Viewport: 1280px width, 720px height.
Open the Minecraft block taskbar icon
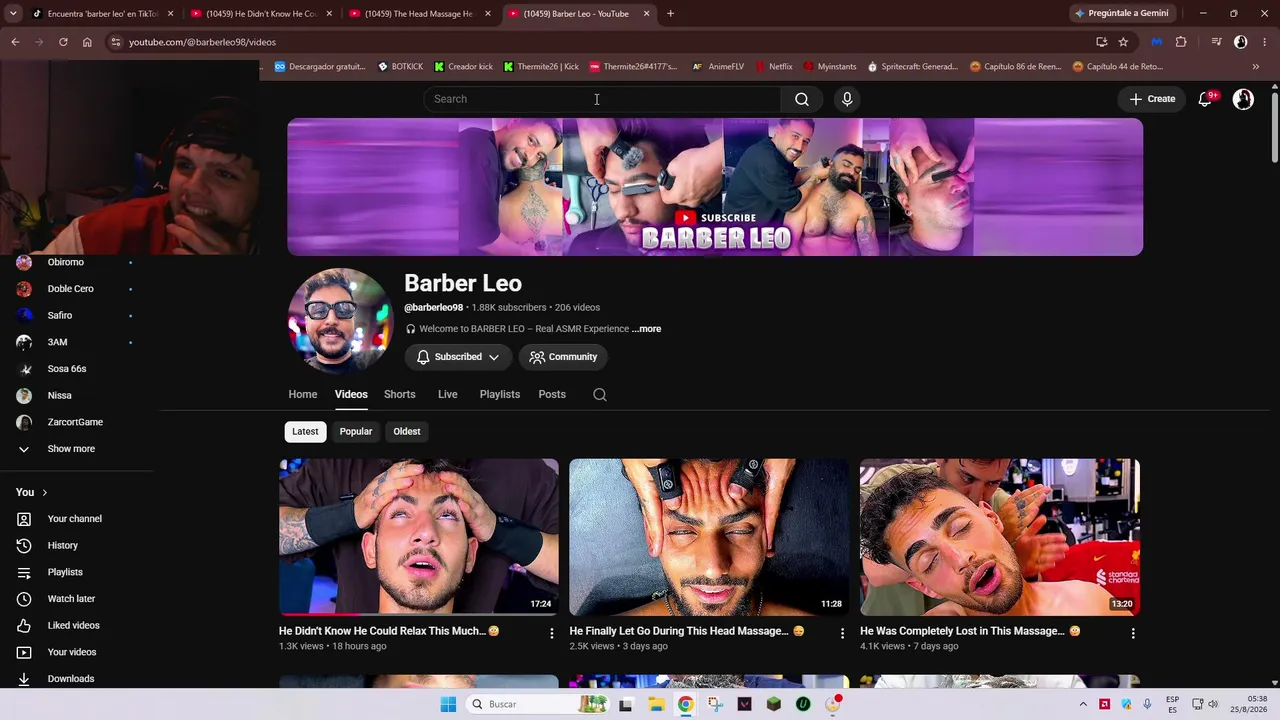tap(773, 704)
